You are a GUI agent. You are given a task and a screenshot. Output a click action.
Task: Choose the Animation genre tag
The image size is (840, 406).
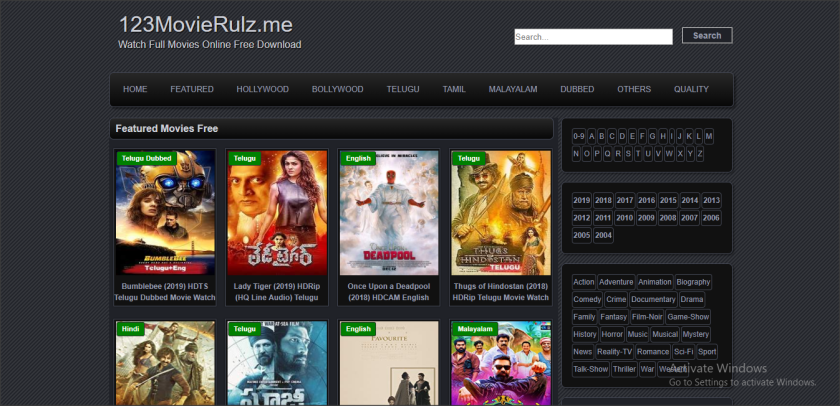click(655, 282)
